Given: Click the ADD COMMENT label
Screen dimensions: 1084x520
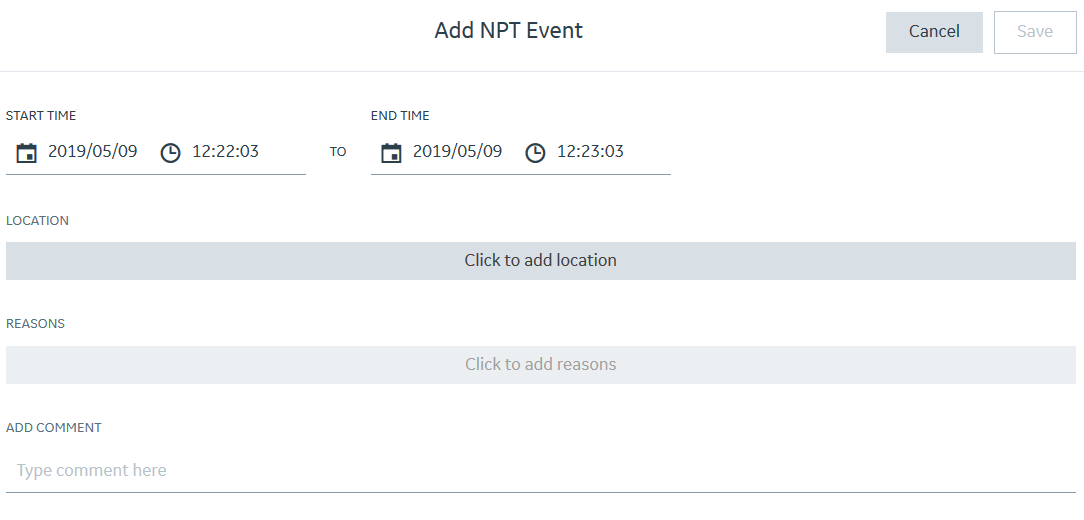Looking at the screenshot, I should [54, 427].
